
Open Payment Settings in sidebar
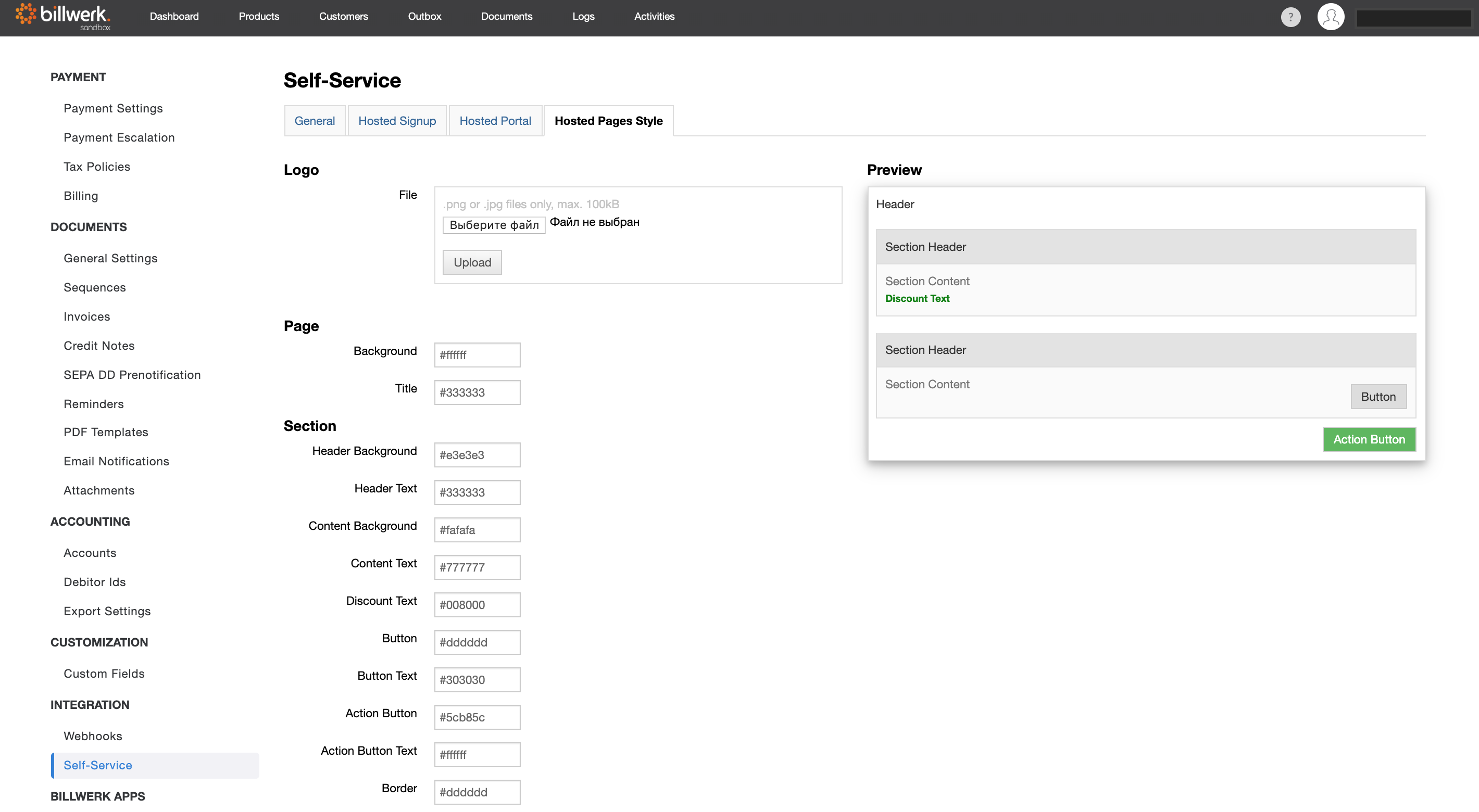pos(113,108)
